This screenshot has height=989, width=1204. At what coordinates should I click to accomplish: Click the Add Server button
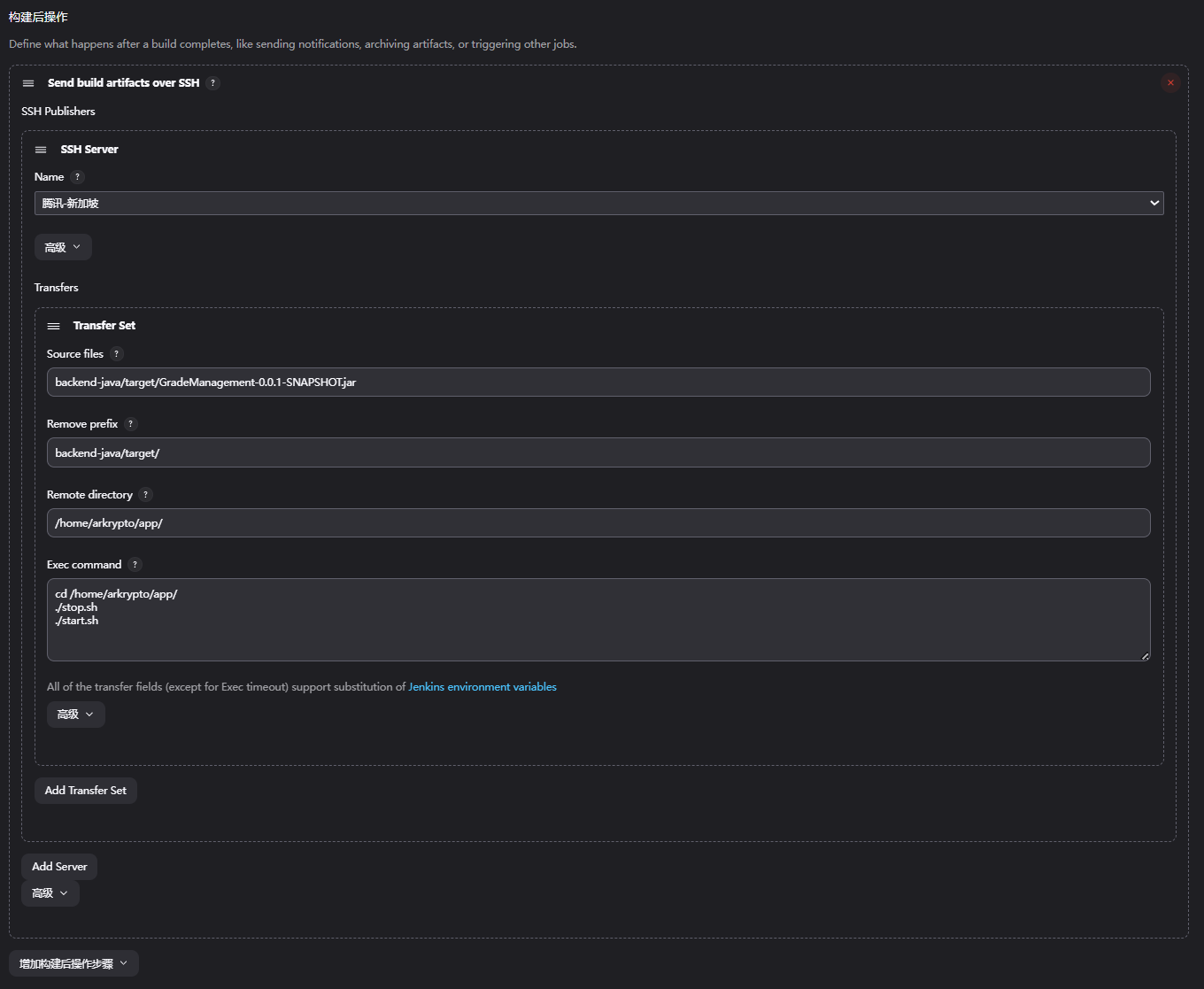click(59, 867)
